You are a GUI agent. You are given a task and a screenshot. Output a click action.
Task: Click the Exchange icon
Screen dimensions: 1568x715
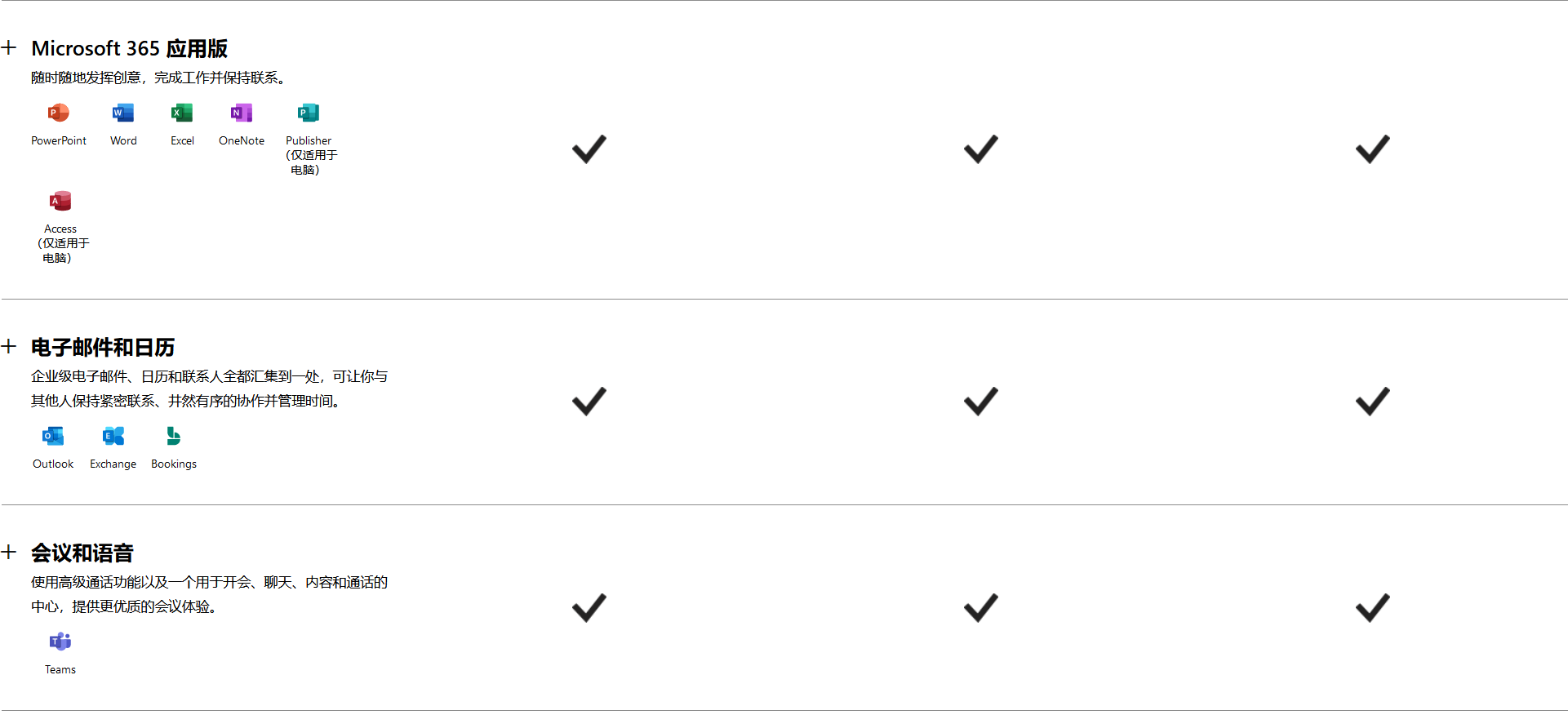pos(113,436)
